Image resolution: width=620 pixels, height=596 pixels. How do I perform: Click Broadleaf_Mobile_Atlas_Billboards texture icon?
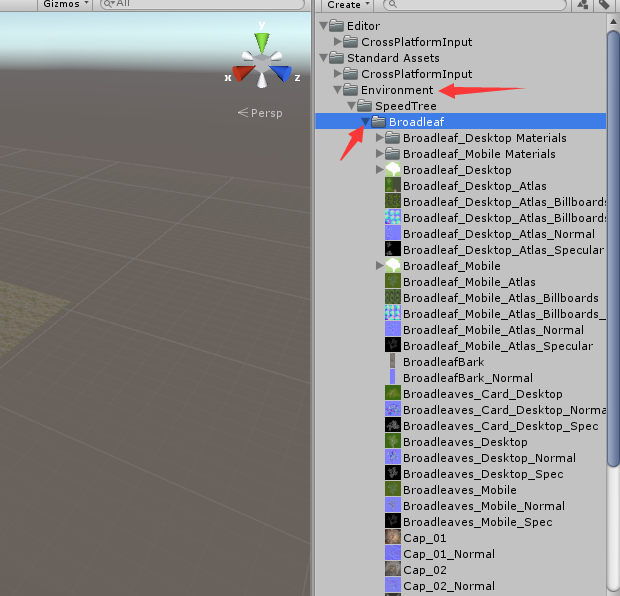tap(393, 297)
